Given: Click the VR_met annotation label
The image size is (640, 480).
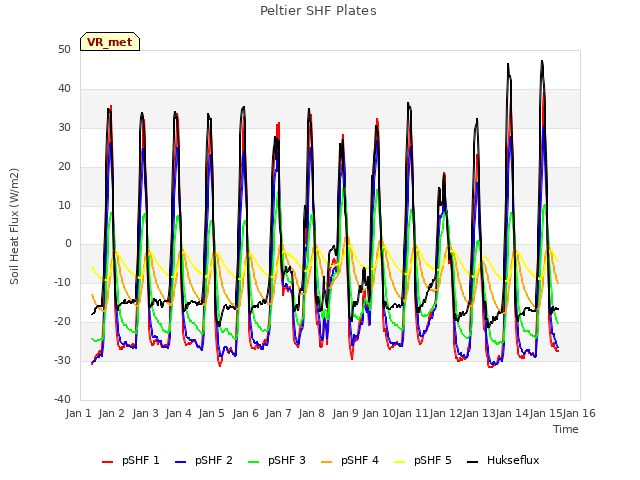Looking at the screenshot, I should 110,42.
